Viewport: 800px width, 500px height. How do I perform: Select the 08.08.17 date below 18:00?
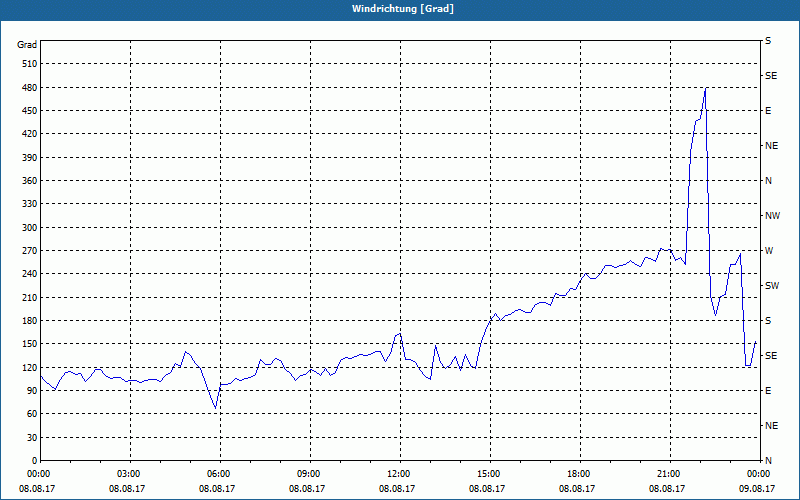tap(577, 489)
